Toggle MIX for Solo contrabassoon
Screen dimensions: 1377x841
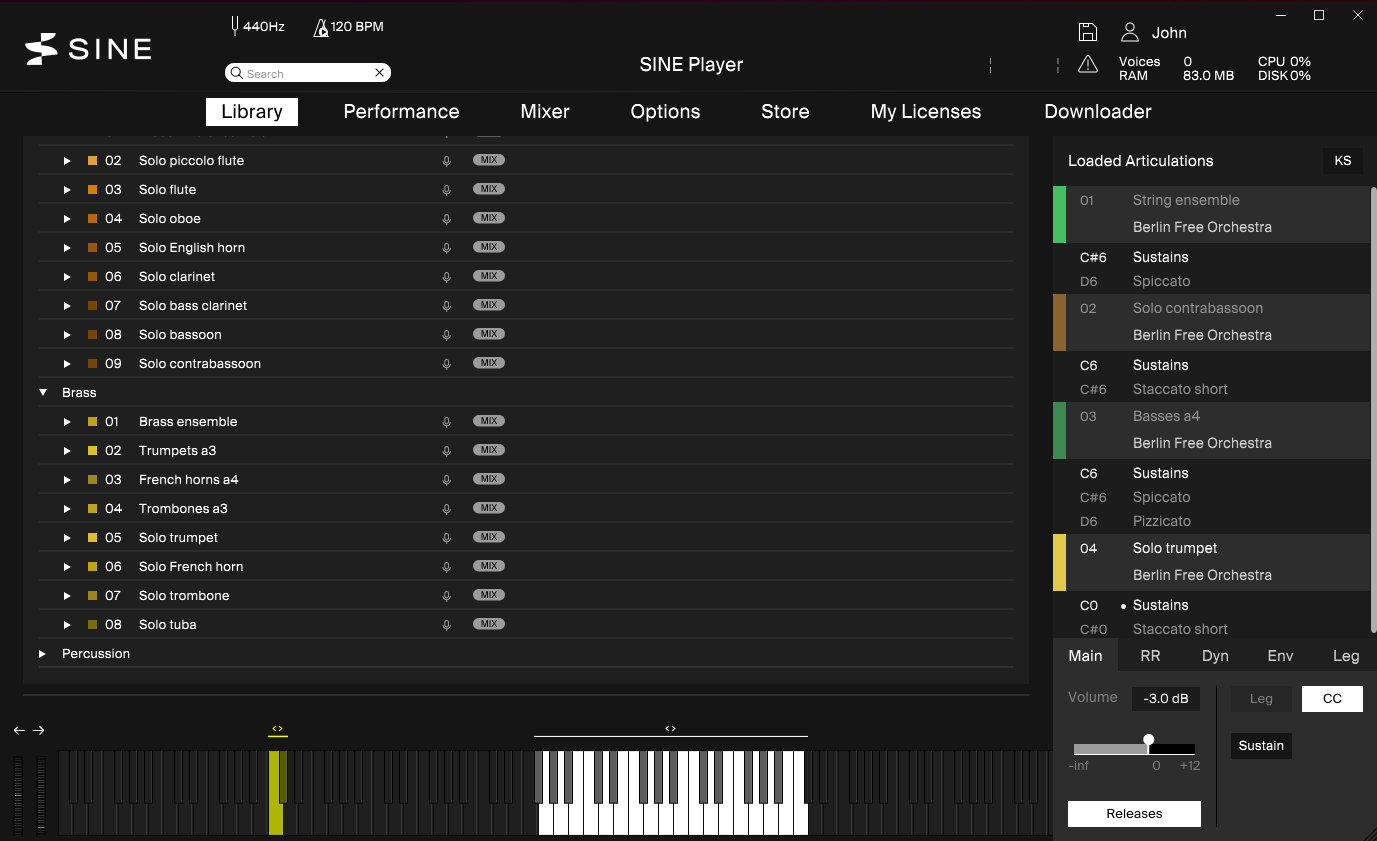(489, 363)
